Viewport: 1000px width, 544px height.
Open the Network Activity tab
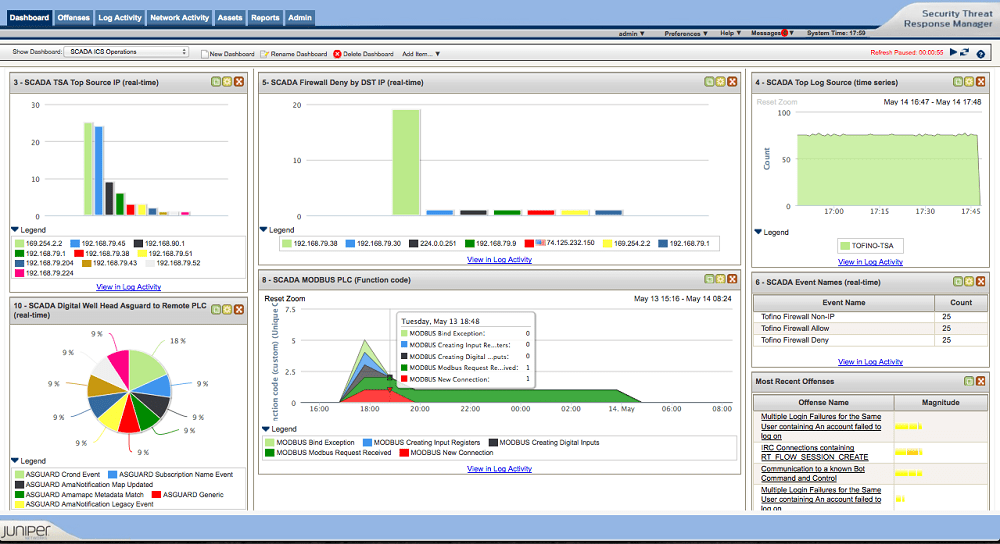pos(179,18)
